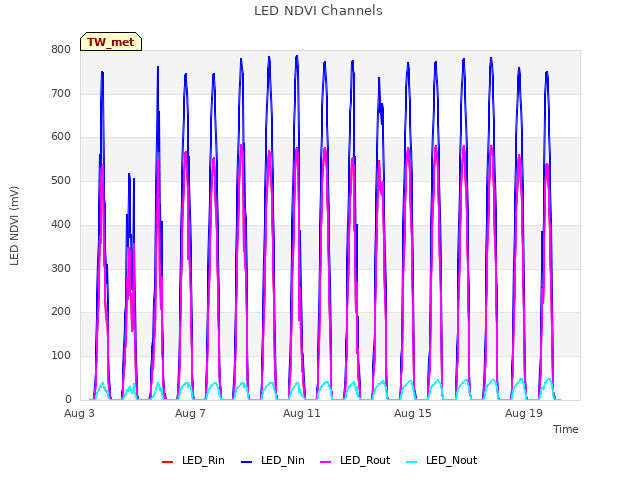Viewport: 640px width, 480px height.
Task: Click the 'Aug 15' x-axis label
Action: click(413, 413)
